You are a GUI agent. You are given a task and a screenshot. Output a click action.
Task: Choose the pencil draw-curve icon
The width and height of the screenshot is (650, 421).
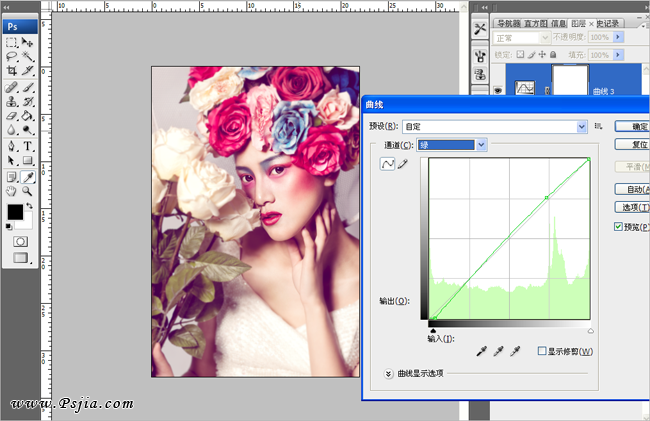tap(404, 165)
